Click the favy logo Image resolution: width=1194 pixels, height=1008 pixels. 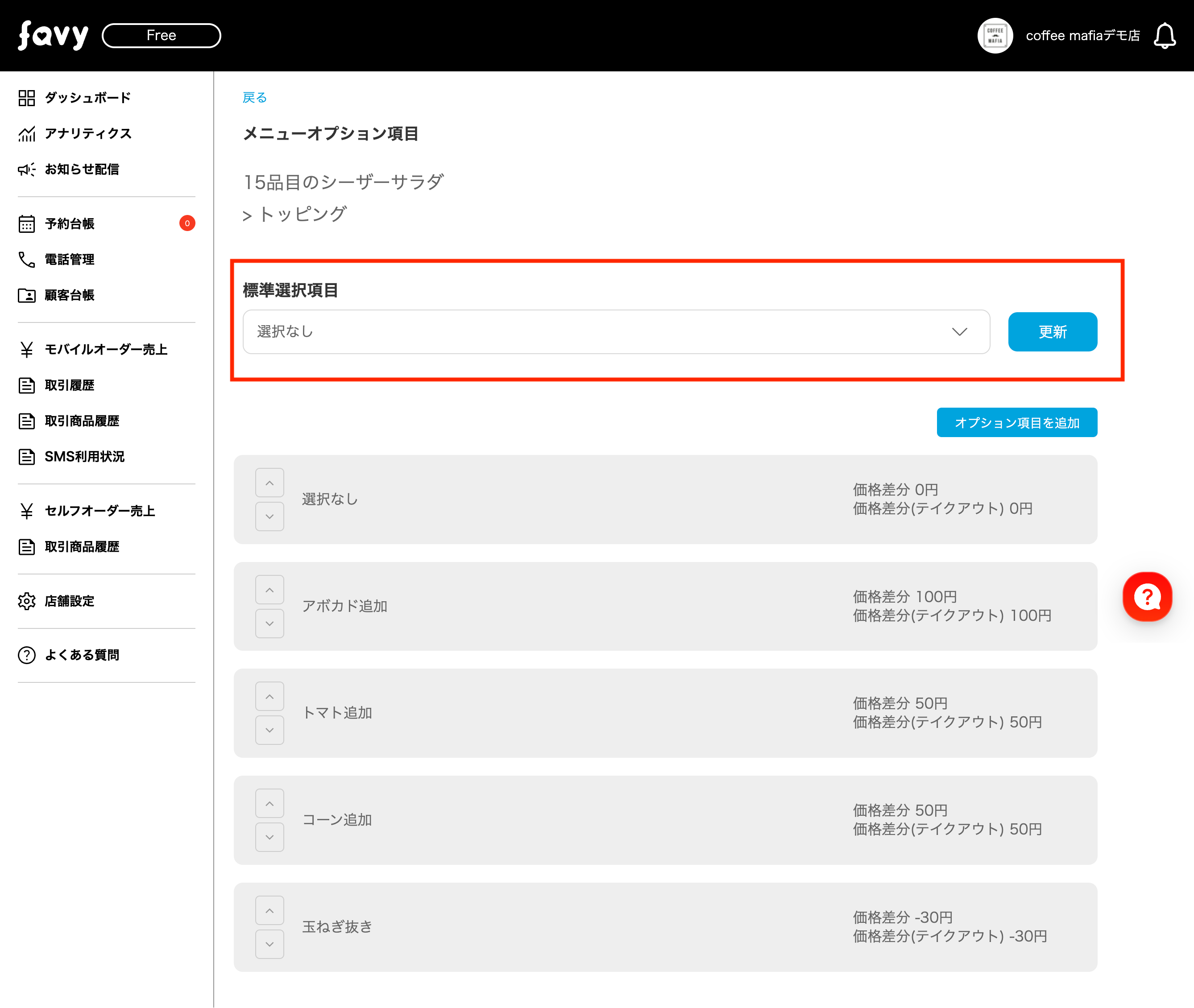point(53,35)
